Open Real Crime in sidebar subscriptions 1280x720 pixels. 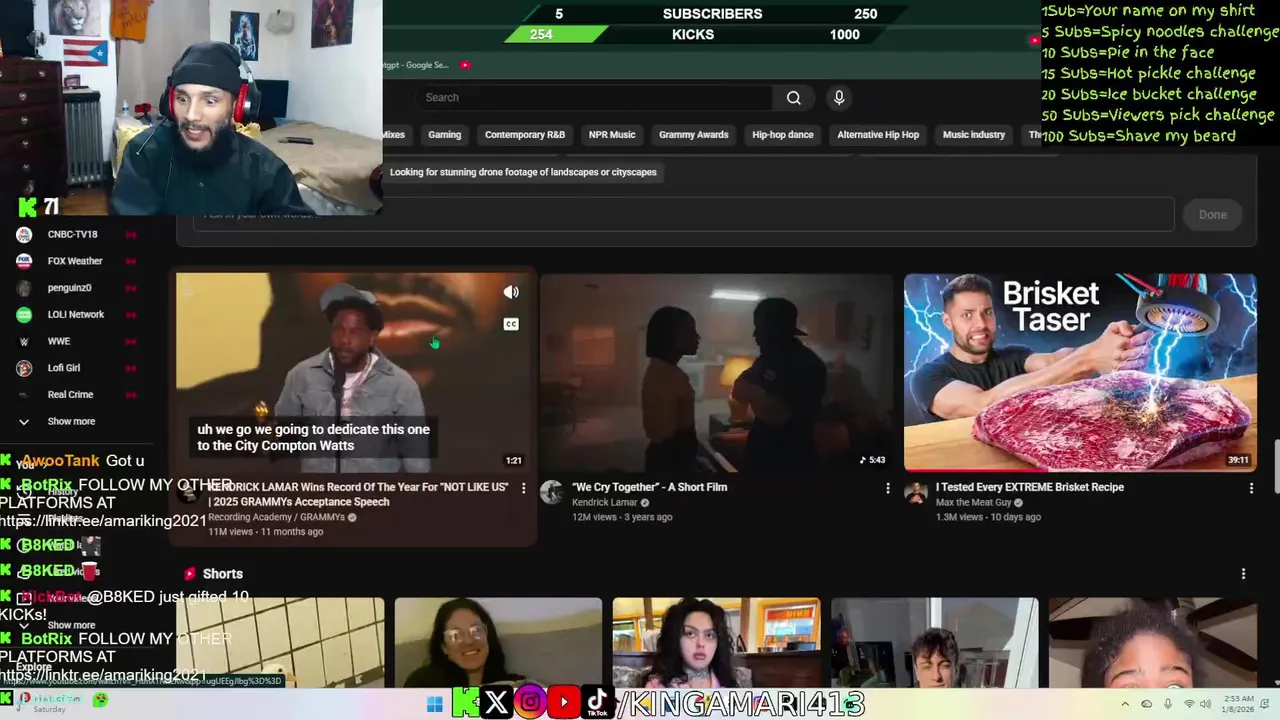(70, 395)
